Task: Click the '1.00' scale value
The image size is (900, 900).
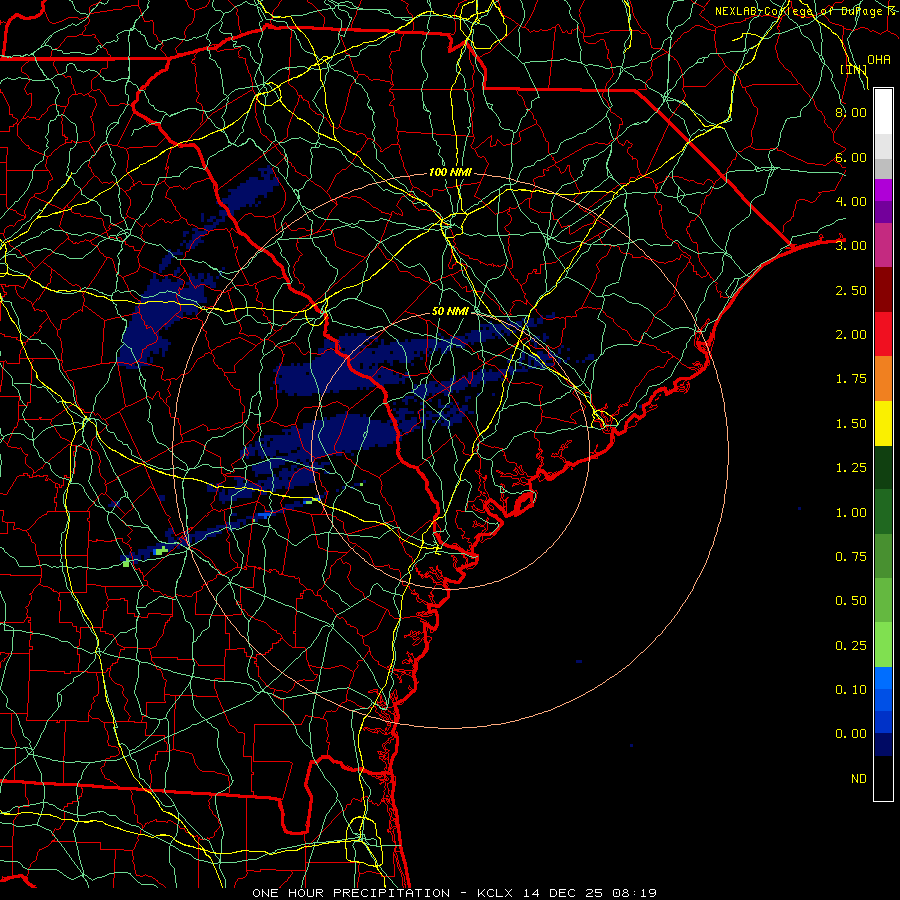Action: pyautogui.click(x=851, y=513)
